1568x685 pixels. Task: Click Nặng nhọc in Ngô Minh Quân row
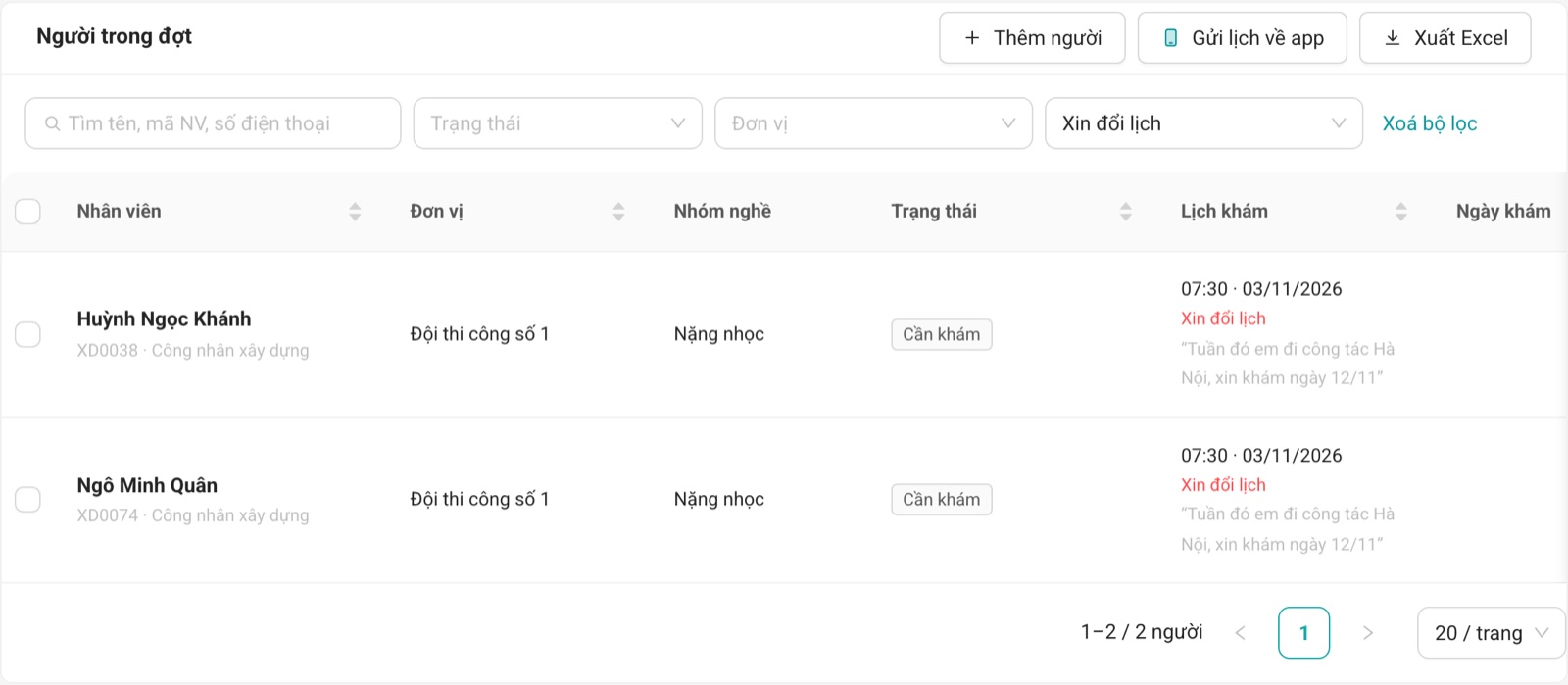coord(718,500)
